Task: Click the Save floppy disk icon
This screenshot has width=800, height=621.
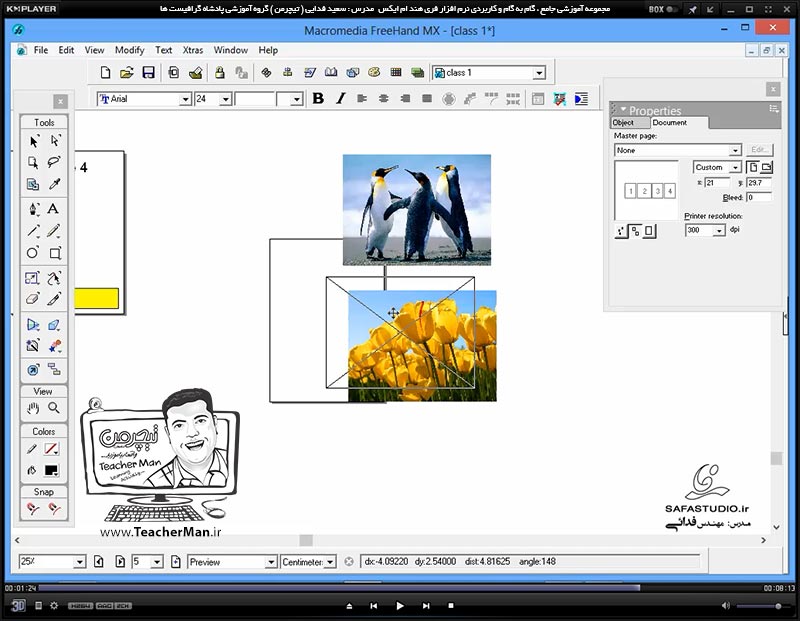Action: 148,72
